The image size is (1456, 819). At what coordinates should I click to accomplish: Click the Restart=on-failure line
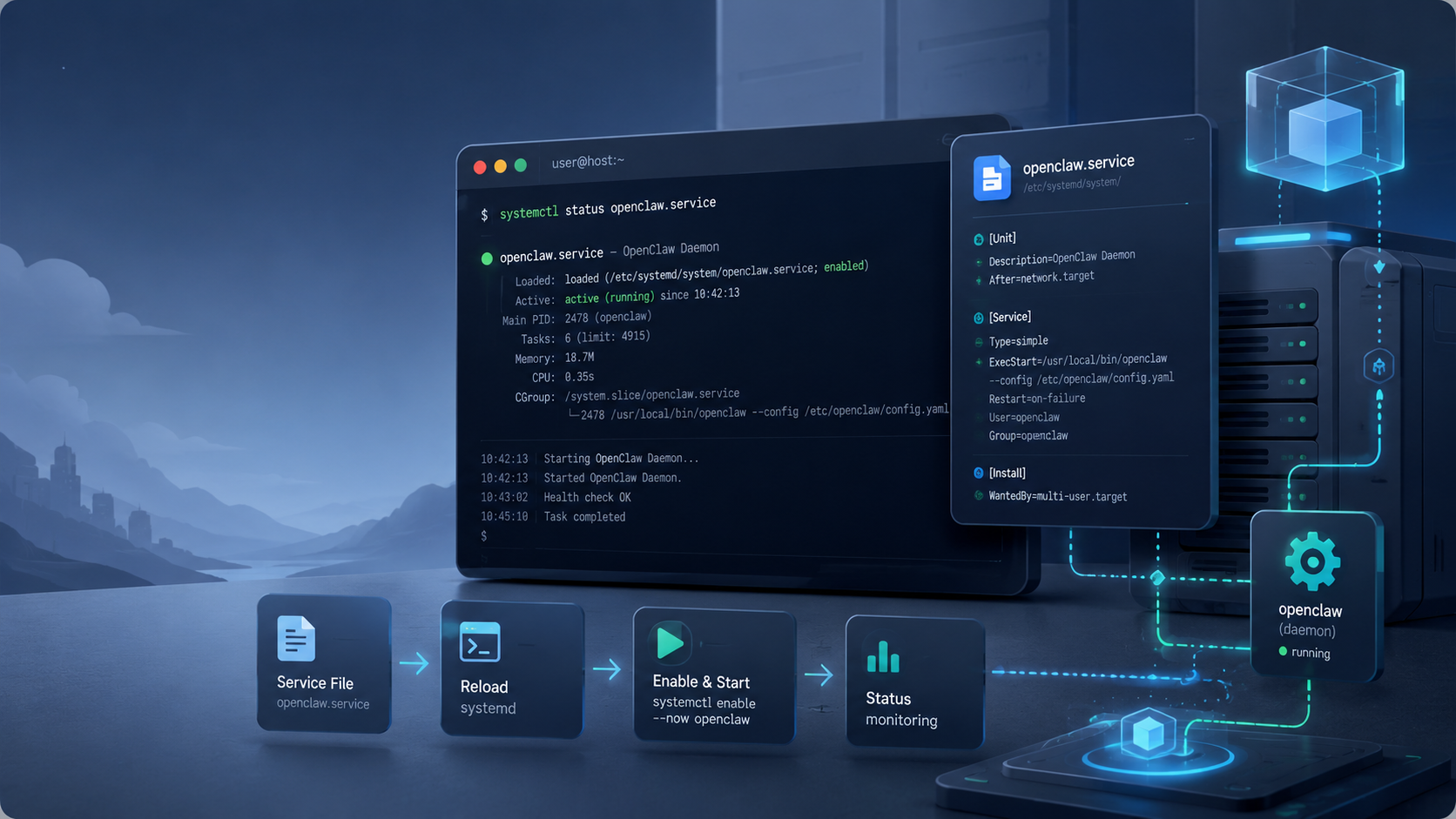[x=1037, y=399]
